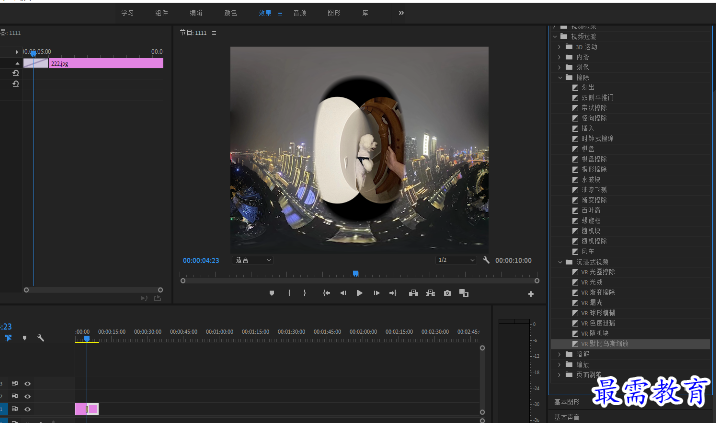Select the VR 光线 transition
The height and width of the screenshot is (423, 716).
(x=591, y=282)
